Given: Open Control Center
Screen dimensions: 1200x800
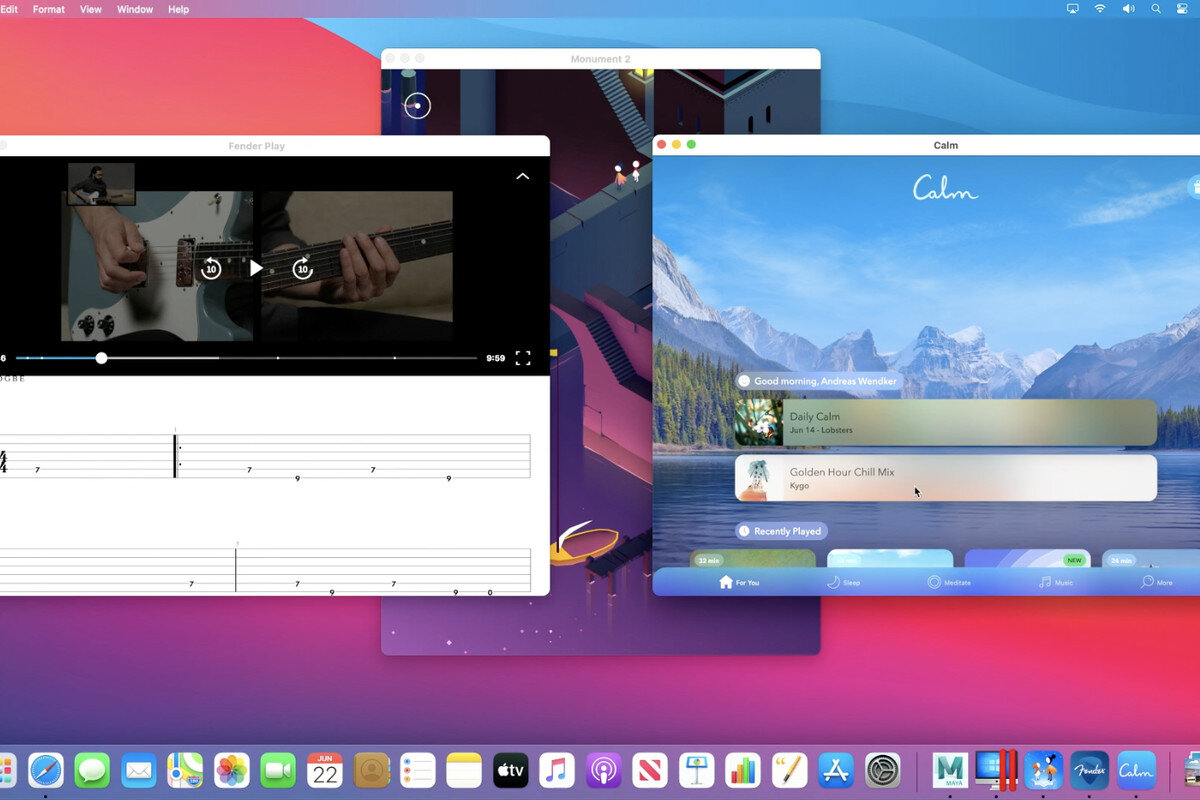Looking at the screenshot, I should click(1183, 9).
